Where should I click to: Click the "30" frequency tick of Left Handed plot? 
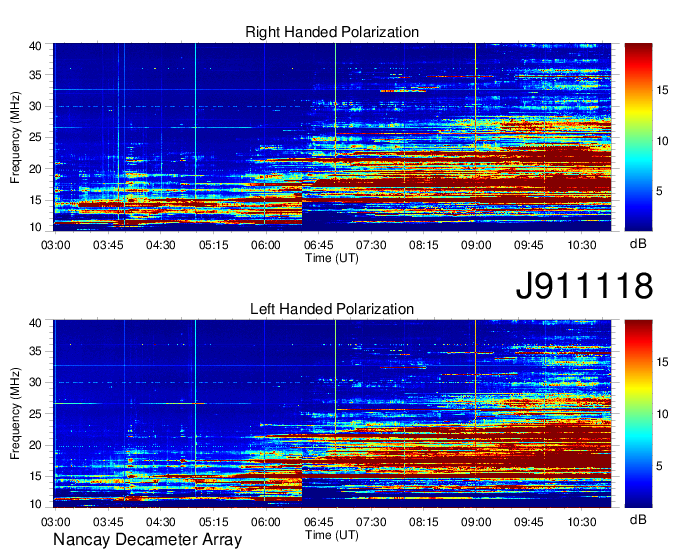point(35,382)
